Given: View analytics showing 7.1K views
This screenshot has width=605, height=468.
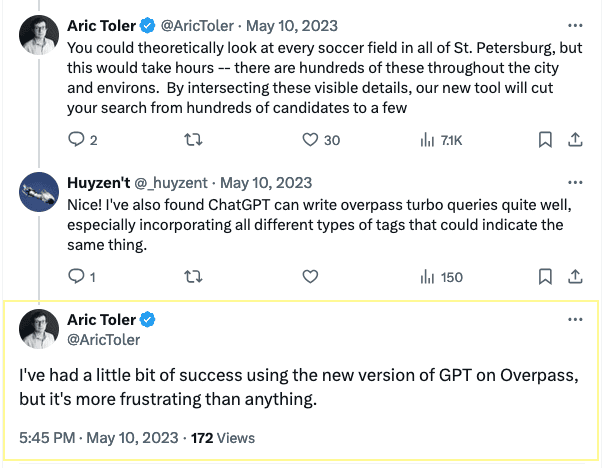Looking at the screenshot, I should (427, 140).
